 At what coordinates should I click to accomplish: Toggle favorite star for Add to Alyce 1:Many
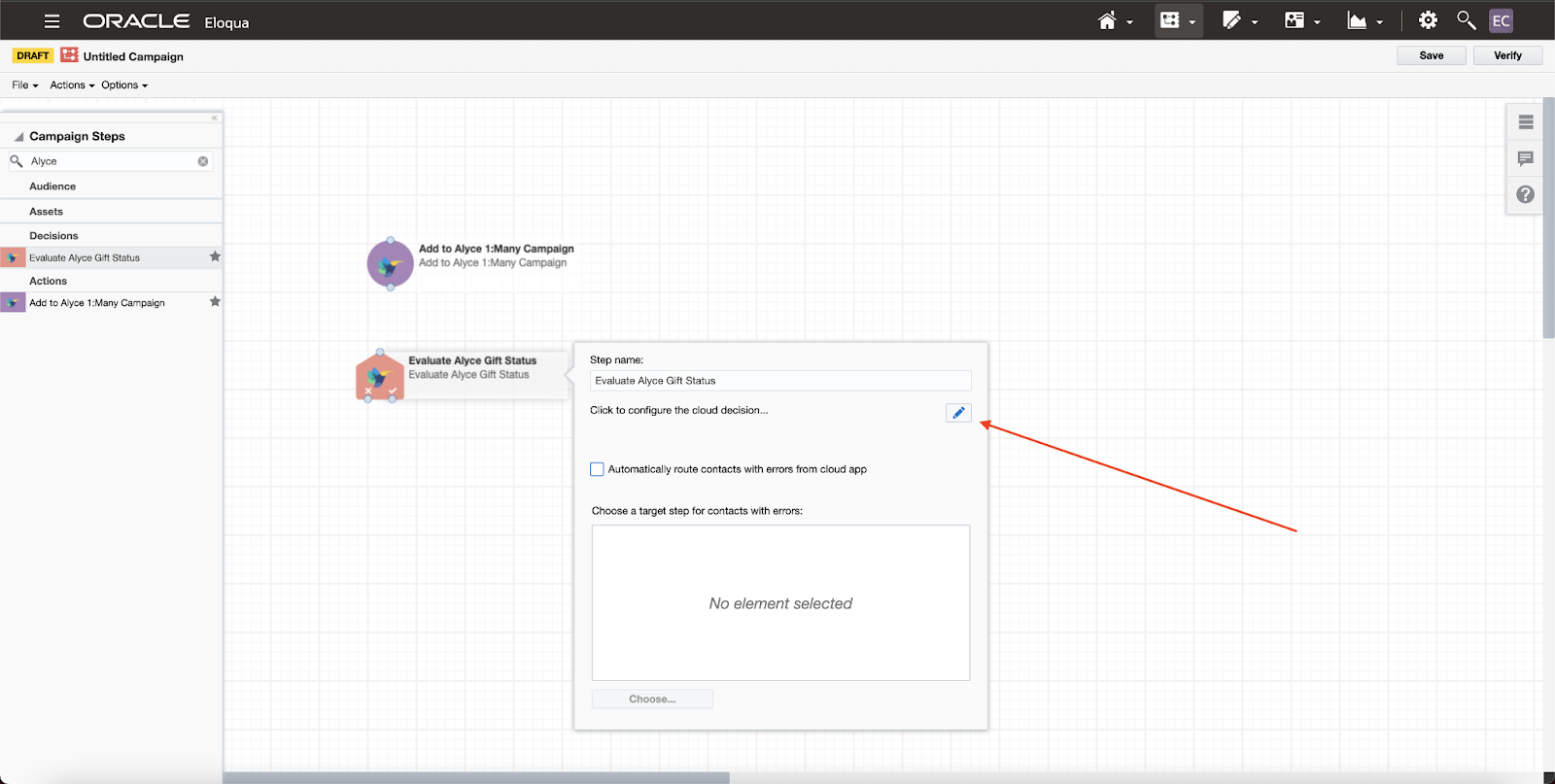click(x=215, y=302)
